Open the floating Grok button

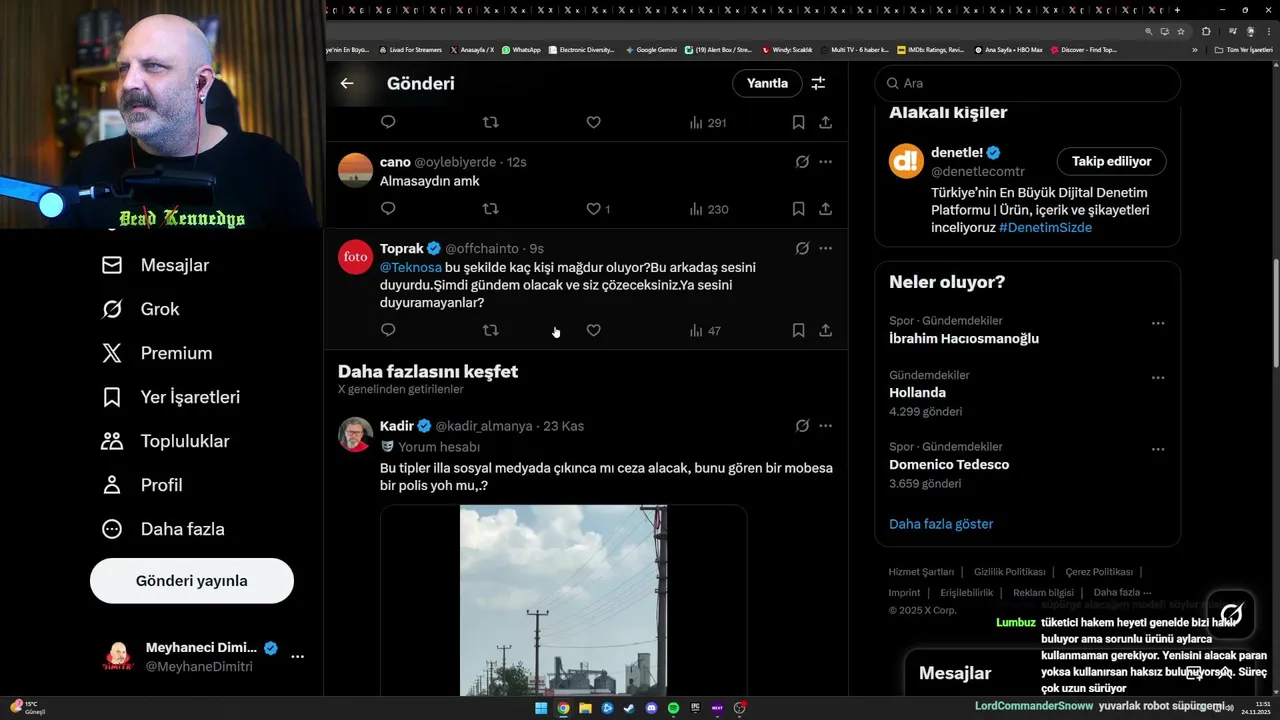click(1231, 613)
